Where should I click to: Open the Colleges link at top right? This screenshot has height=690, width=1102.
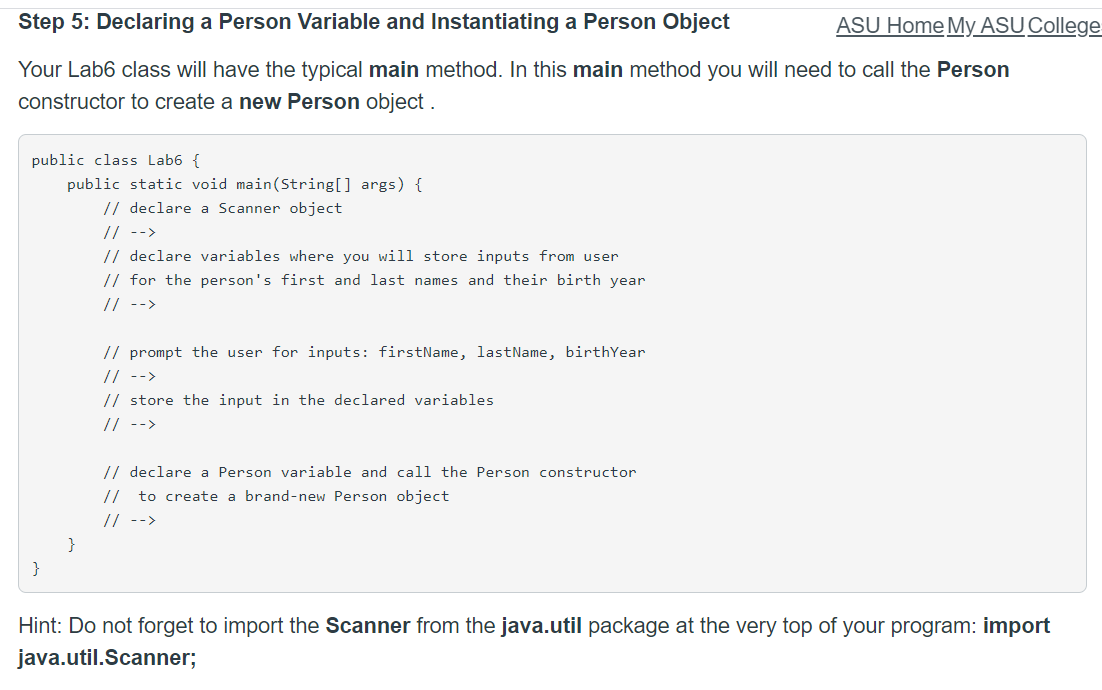(1064, 26)
